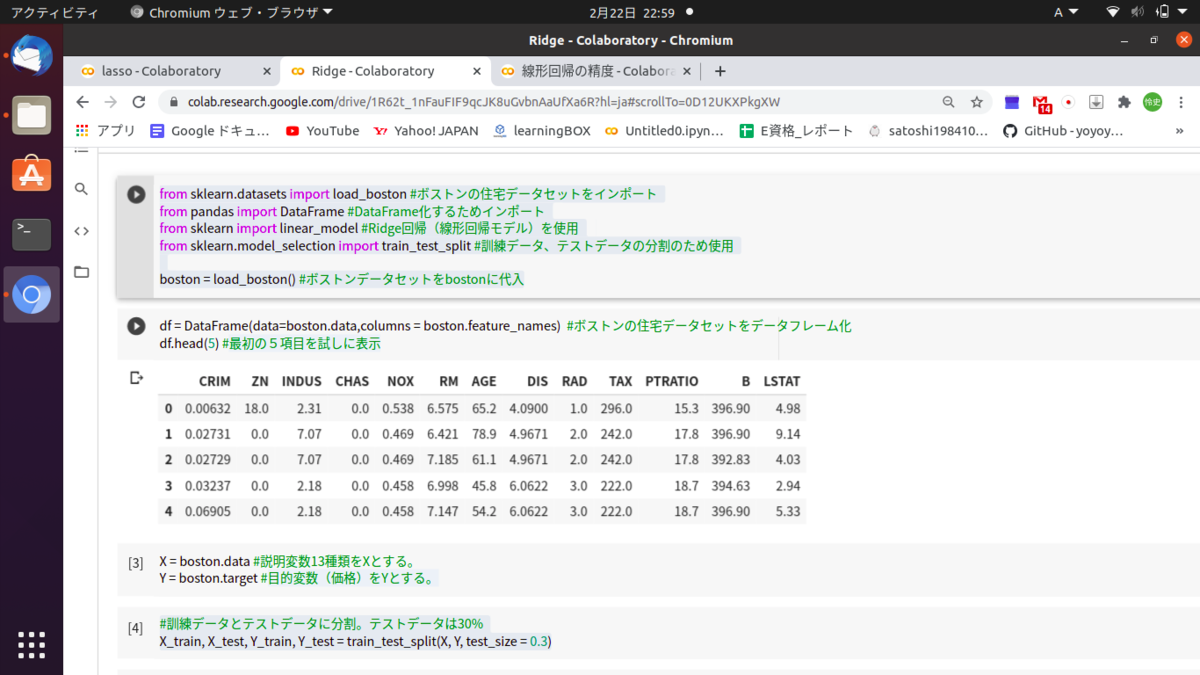Screen dimensions: 1200x675
Task: Switch to the 線形回帰の精度 tab
Action: (x=598, y=71)
